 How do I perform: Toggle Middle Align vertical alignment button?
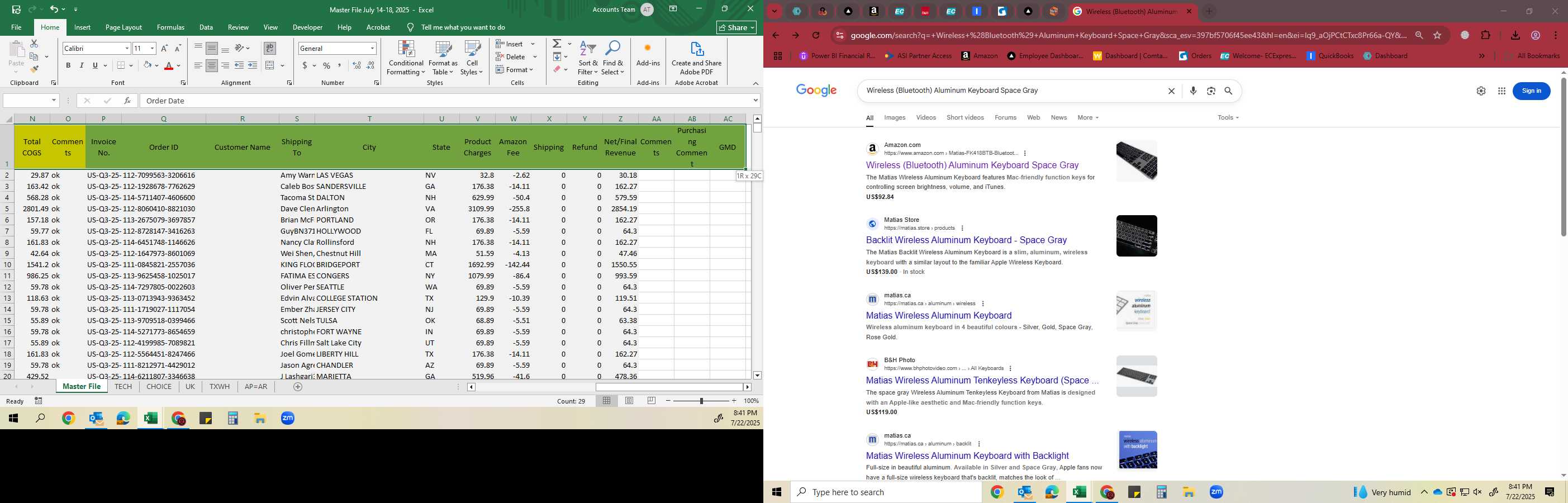pyautogui.click(x=212, y=48)
